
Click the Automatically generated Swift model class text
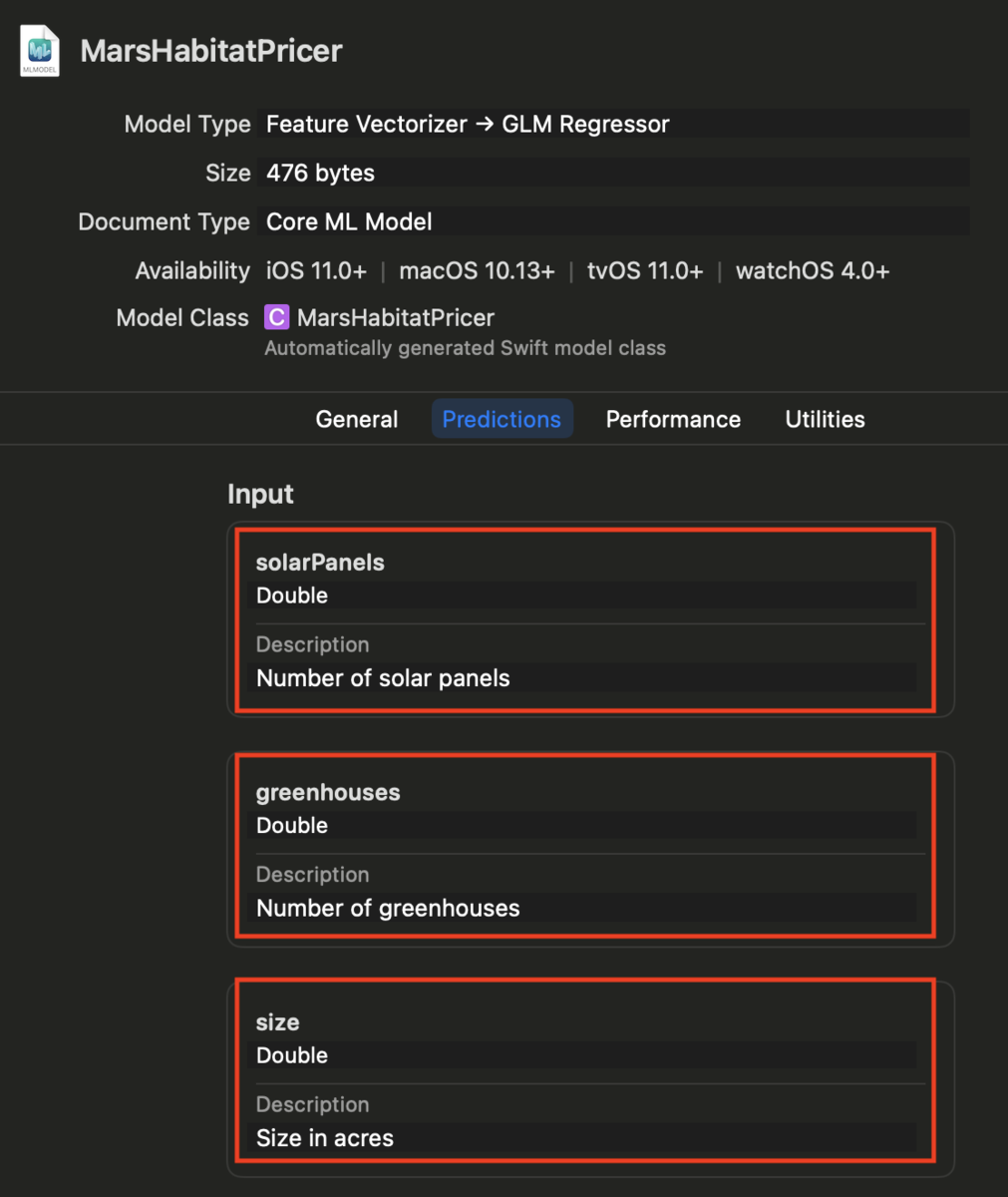point(465,348)
